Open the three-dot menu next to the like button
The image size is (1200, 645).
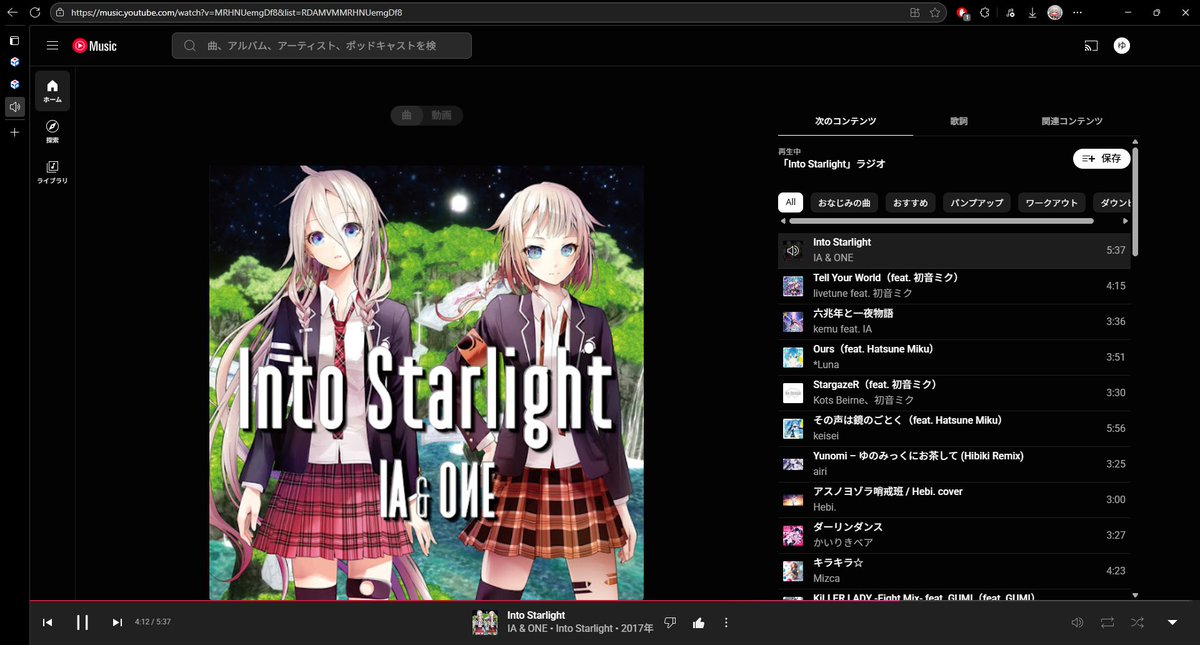point(725,622)
